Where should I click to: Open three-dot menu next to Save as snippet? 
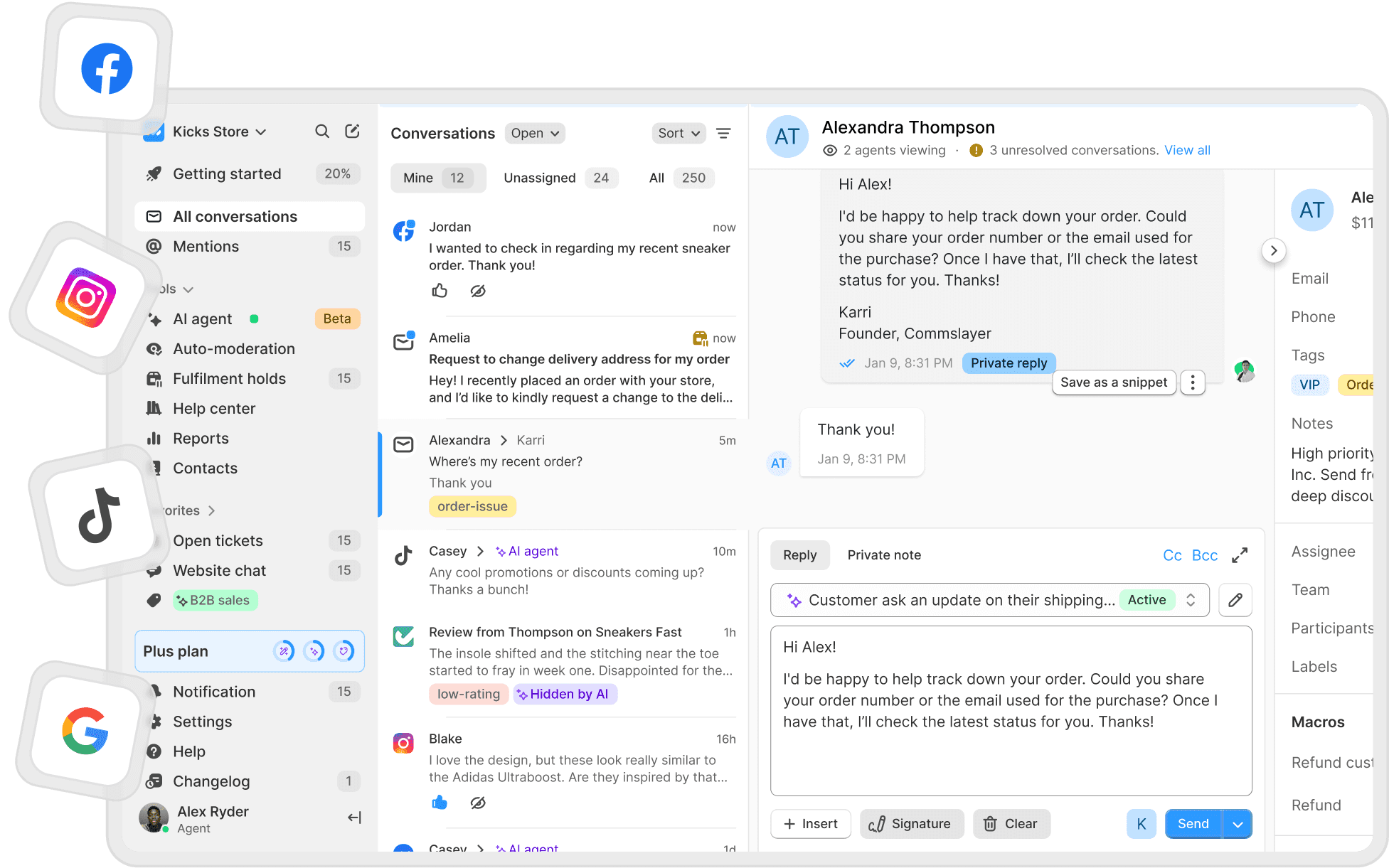click(x=1193, y=382)
